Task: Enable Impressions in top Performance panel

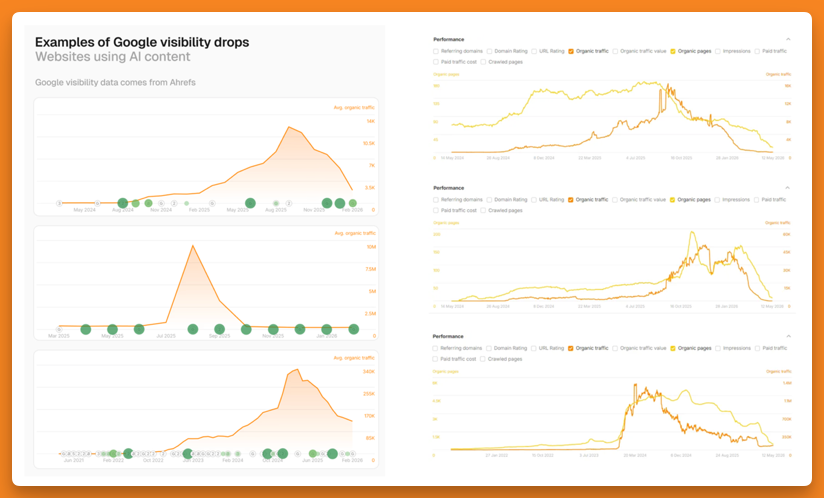Action: [717, 51]
